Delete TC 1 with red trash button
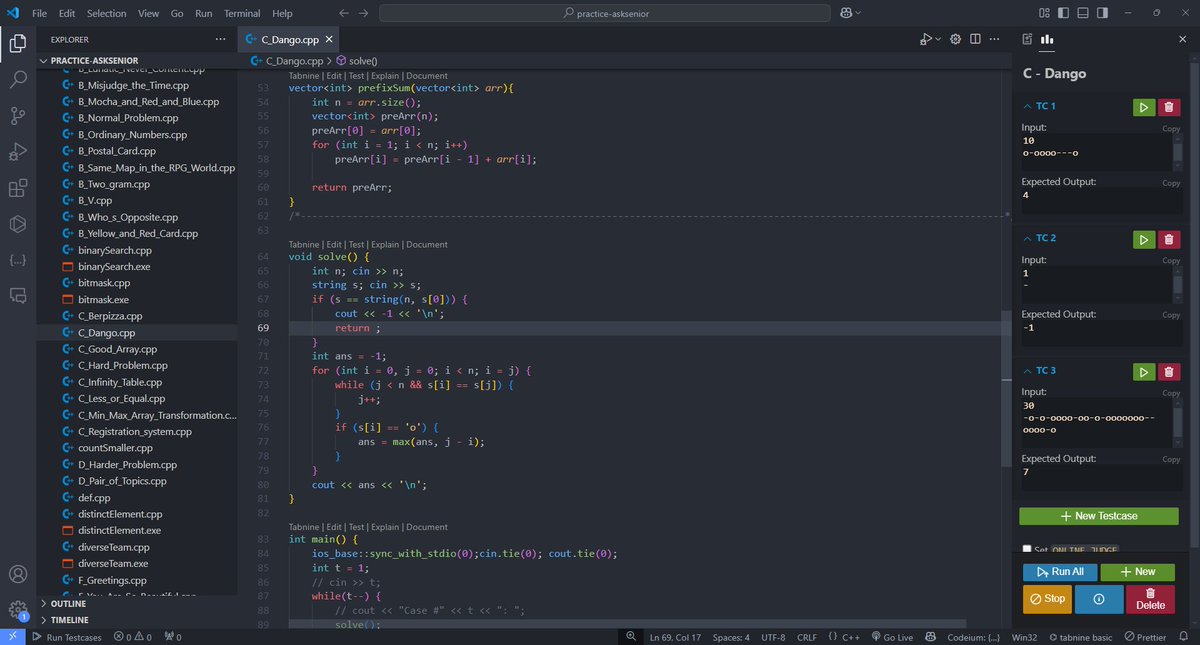 click(1169, 107)
